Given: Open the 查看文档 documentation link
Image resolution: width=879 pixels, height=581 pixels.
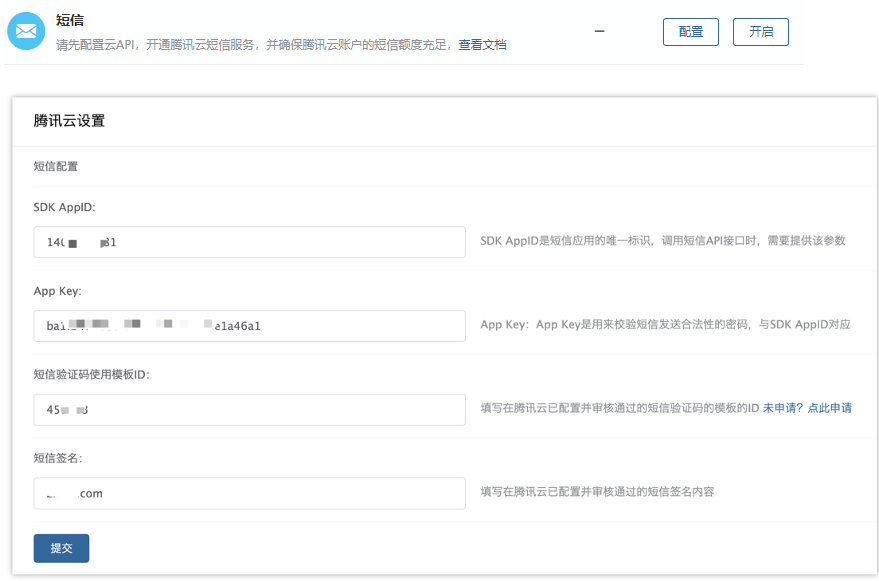Looking at the screenshot, I should pyautogui.click(x=482, y=45).
